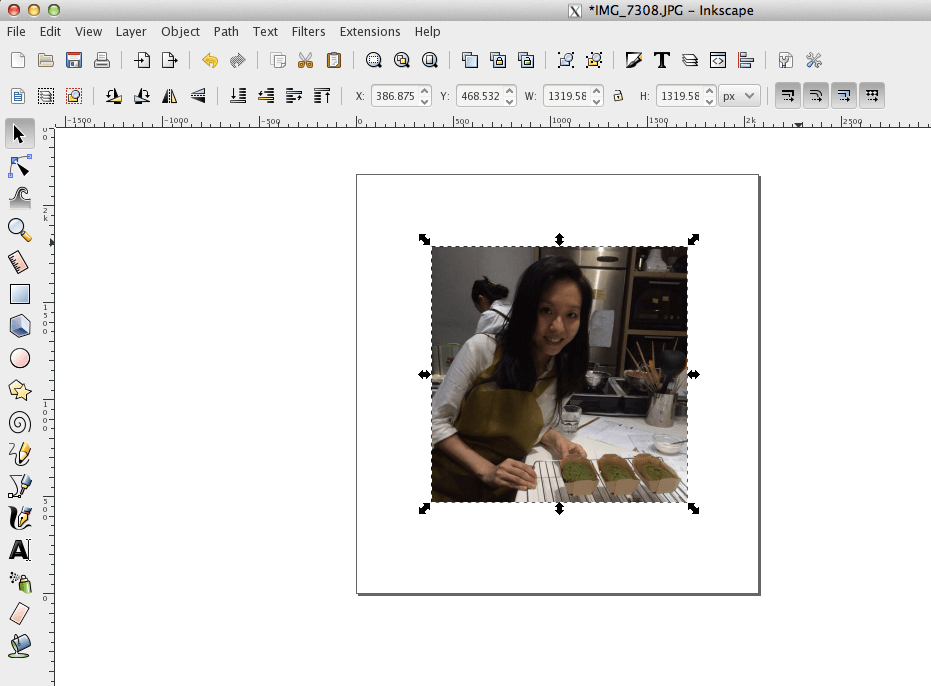Open Fill and Stroke dialog
Screen dimensions: 931x686
(x=634, y=60)
